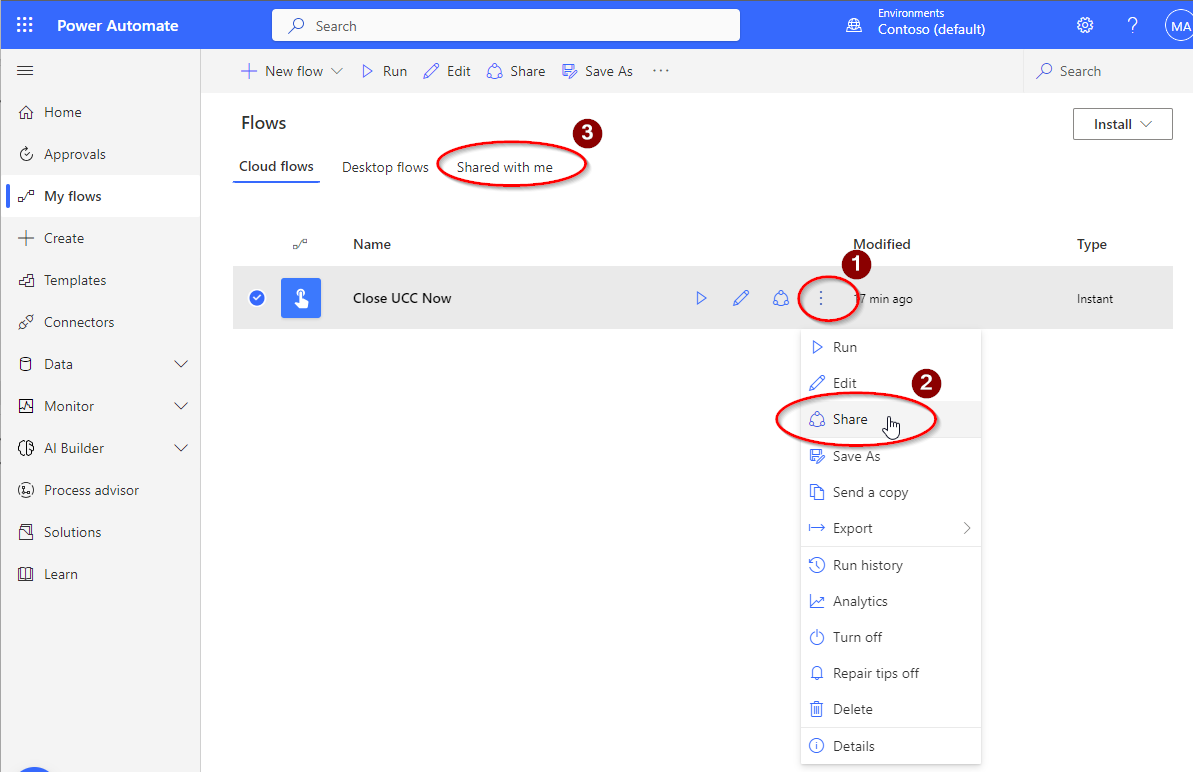
Task: Open the app launcher waffle icon
Action: [x=24, y=25]
